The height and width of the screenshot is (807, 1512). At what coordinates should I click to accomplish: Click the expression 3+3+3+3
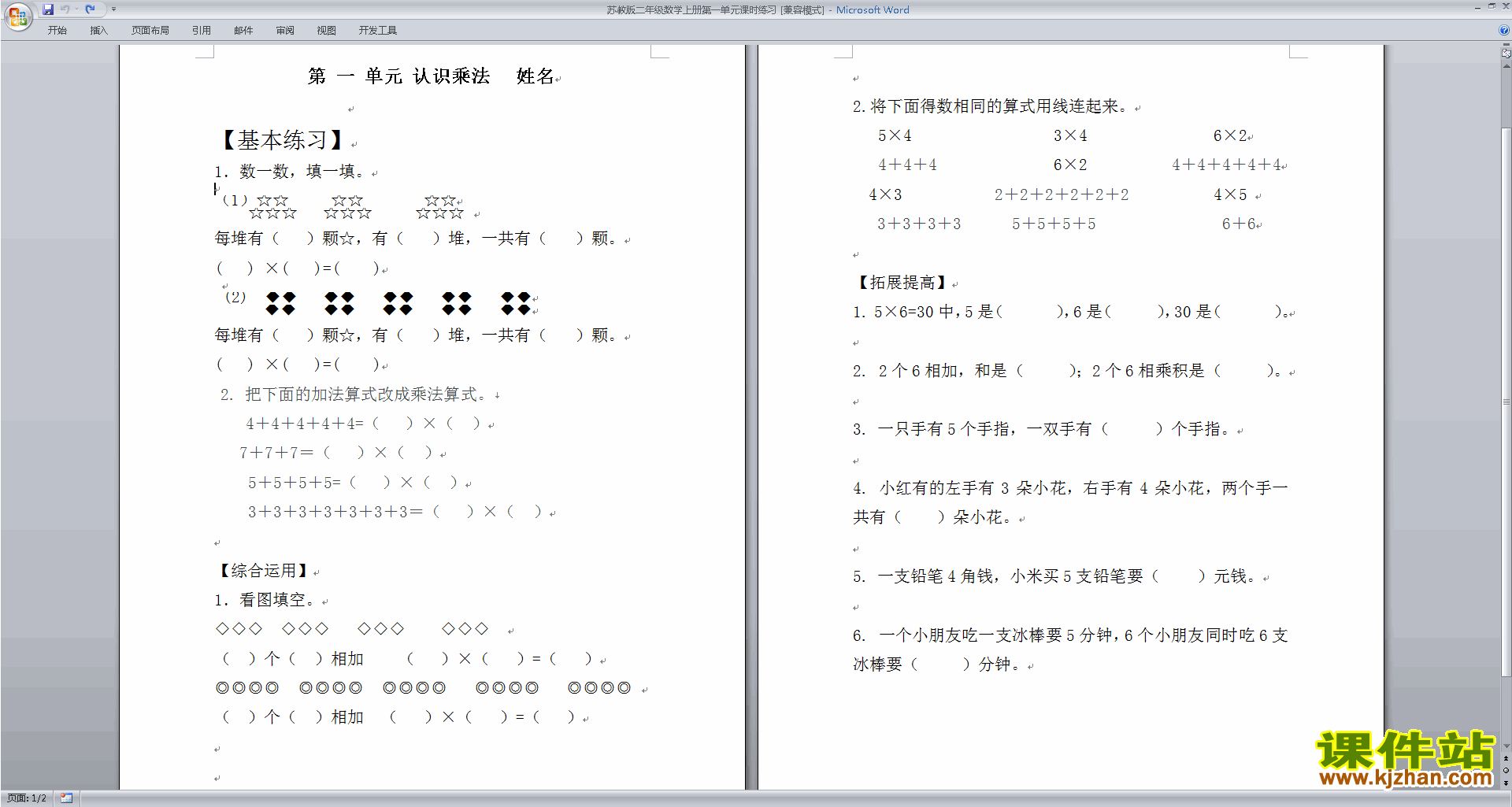[x=919, y=224]
